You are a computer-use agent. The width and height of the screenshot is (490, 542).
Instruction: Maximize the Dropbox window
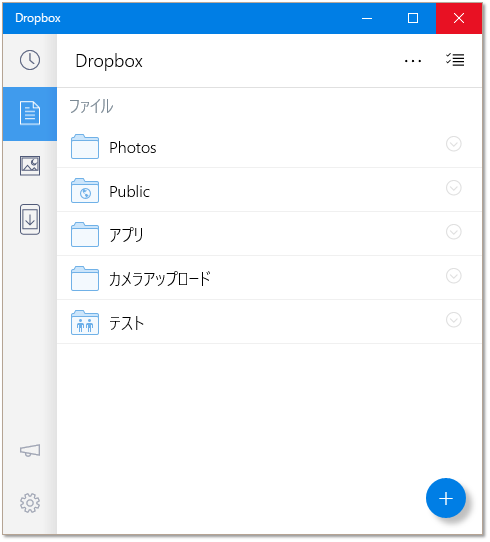[x=413, y=18]
